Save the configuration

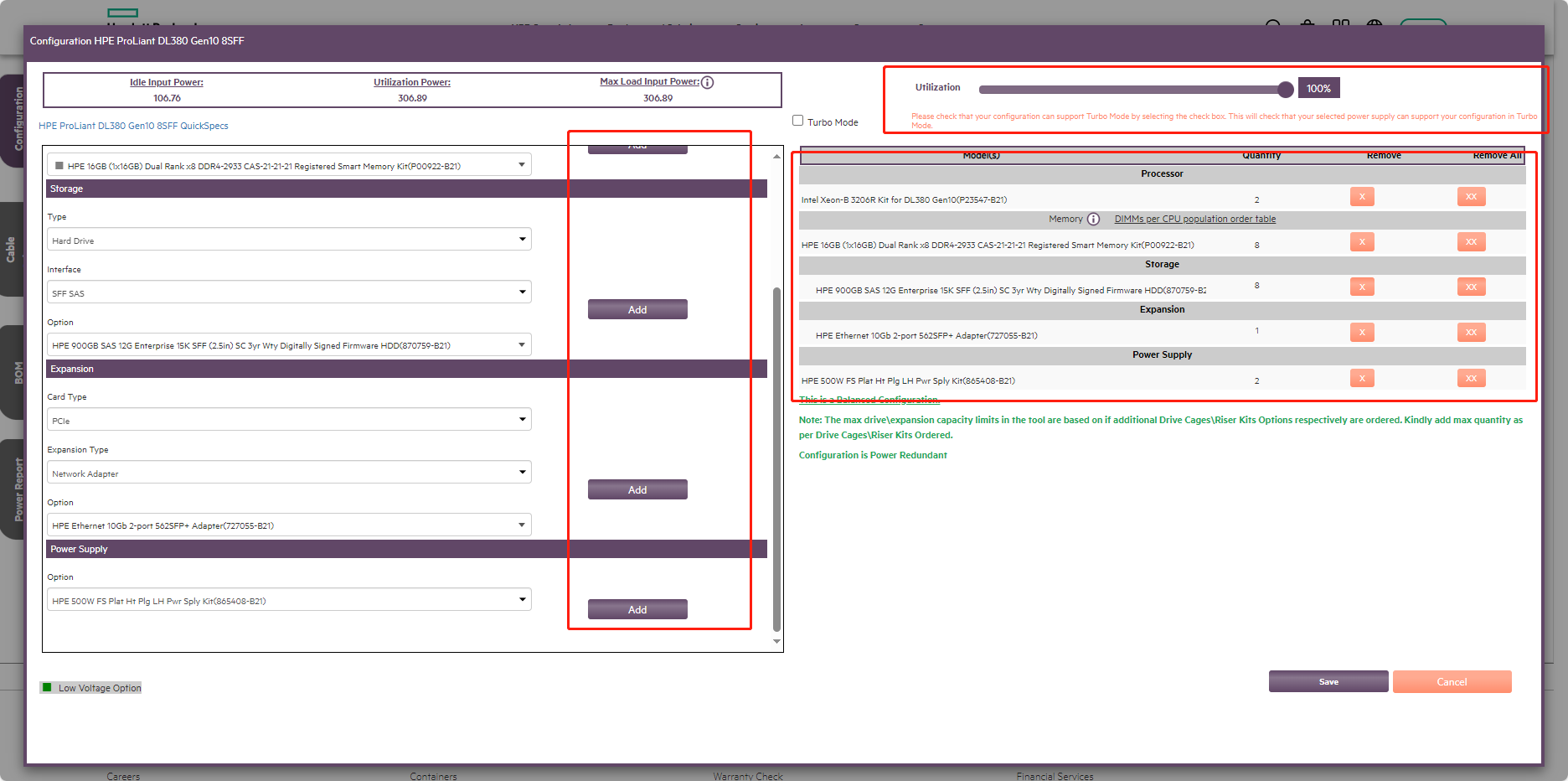click(1328, 681)
